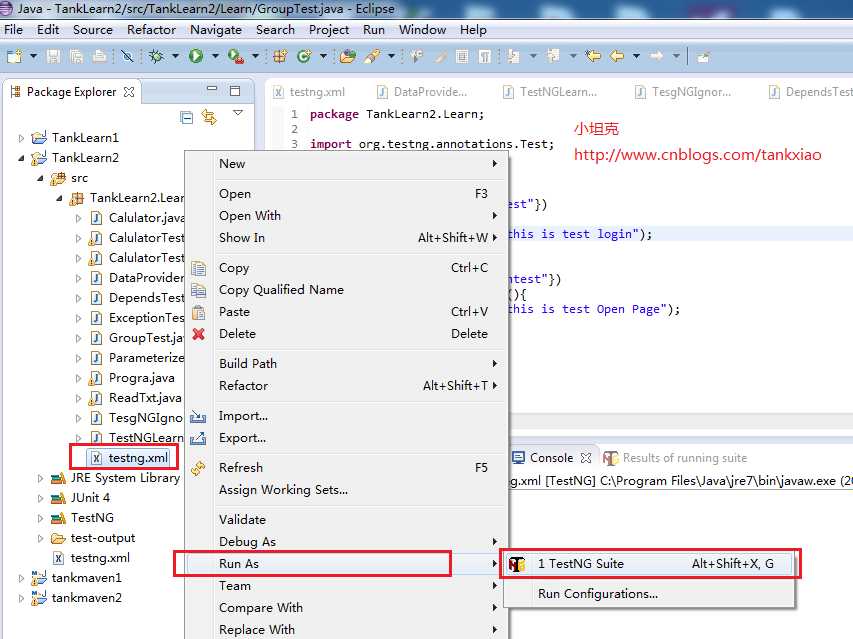Click the green Run toolbar button
This screenshot has width=853, height=639.
[196, 56]
